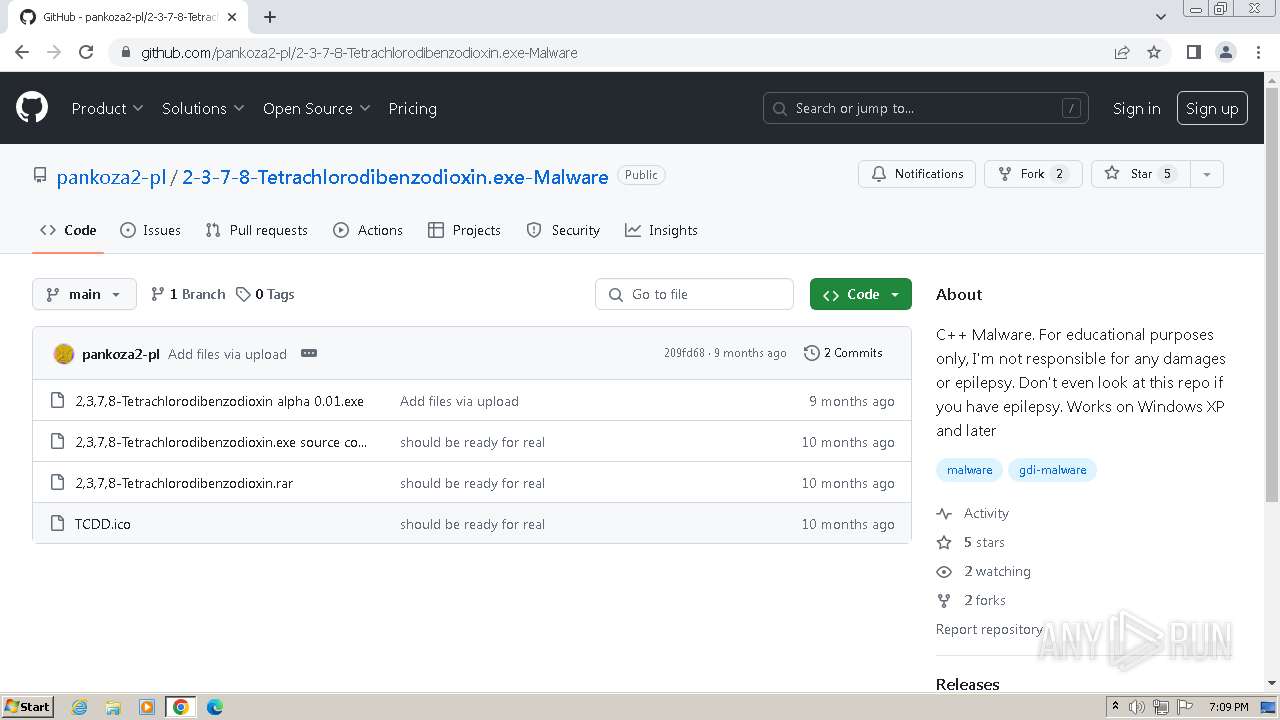Switch to the Insights tab

[661, 230]
